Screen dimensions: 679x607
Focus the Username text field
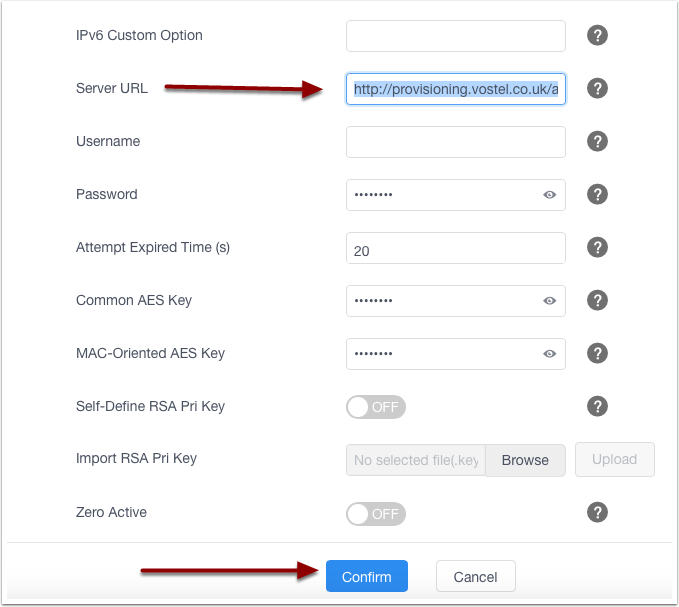click(456, 142)
